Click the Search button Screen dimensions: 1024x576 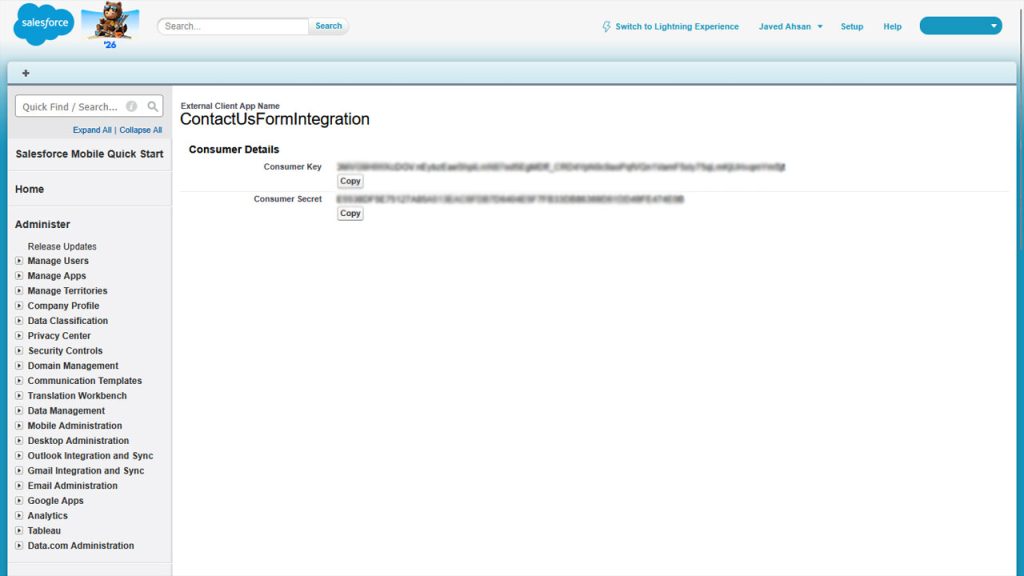tap(328, 26)
